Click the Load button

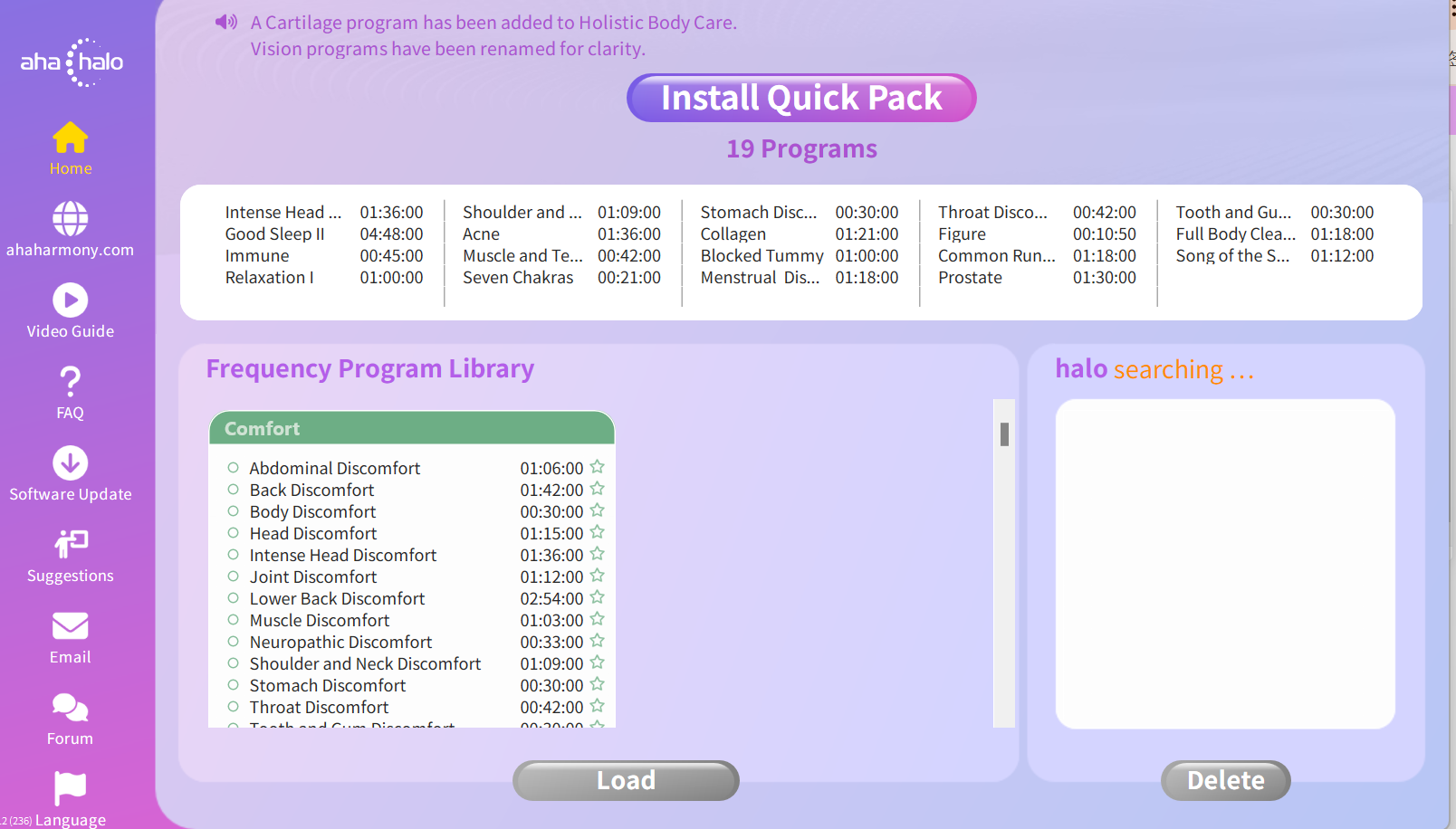coord(626,780)
